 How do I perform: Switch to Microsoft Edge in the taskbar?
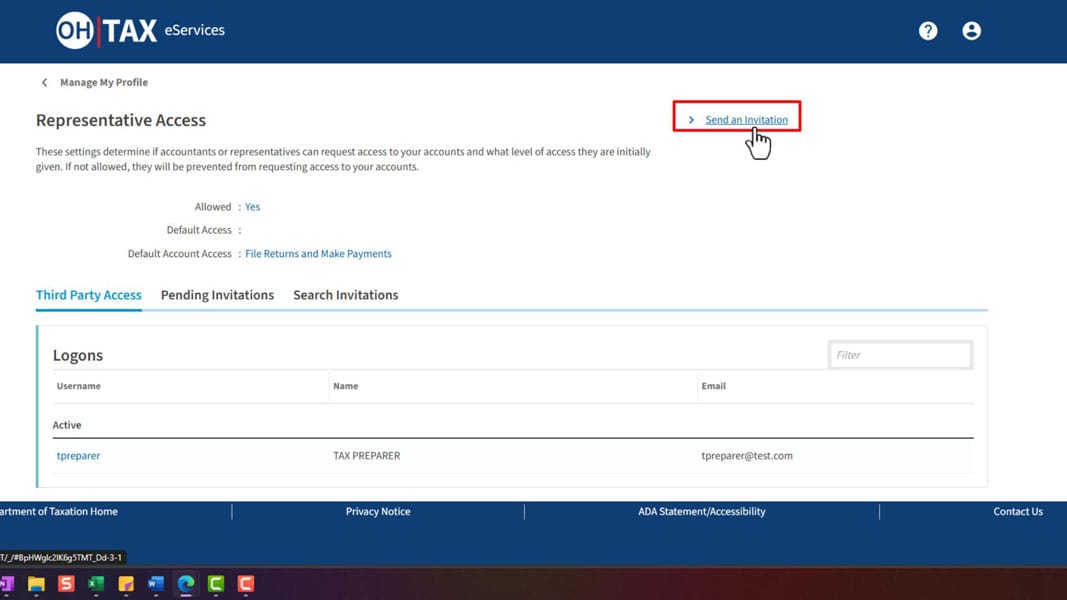(x=186, y=584)
